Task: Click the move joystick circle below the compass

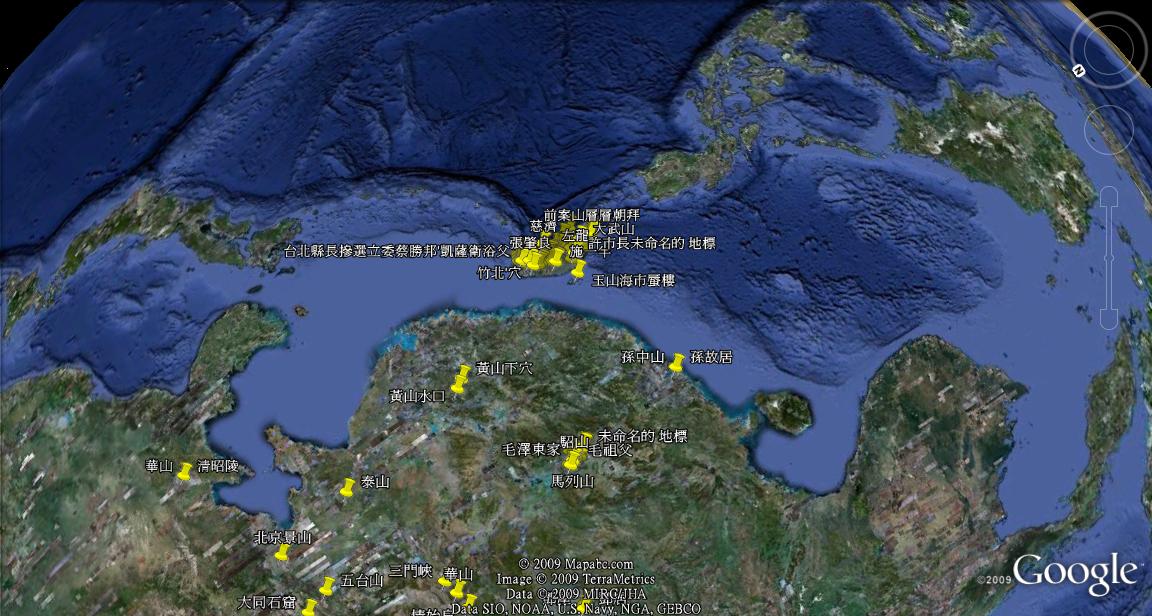Action: [x=1109, y=129]
